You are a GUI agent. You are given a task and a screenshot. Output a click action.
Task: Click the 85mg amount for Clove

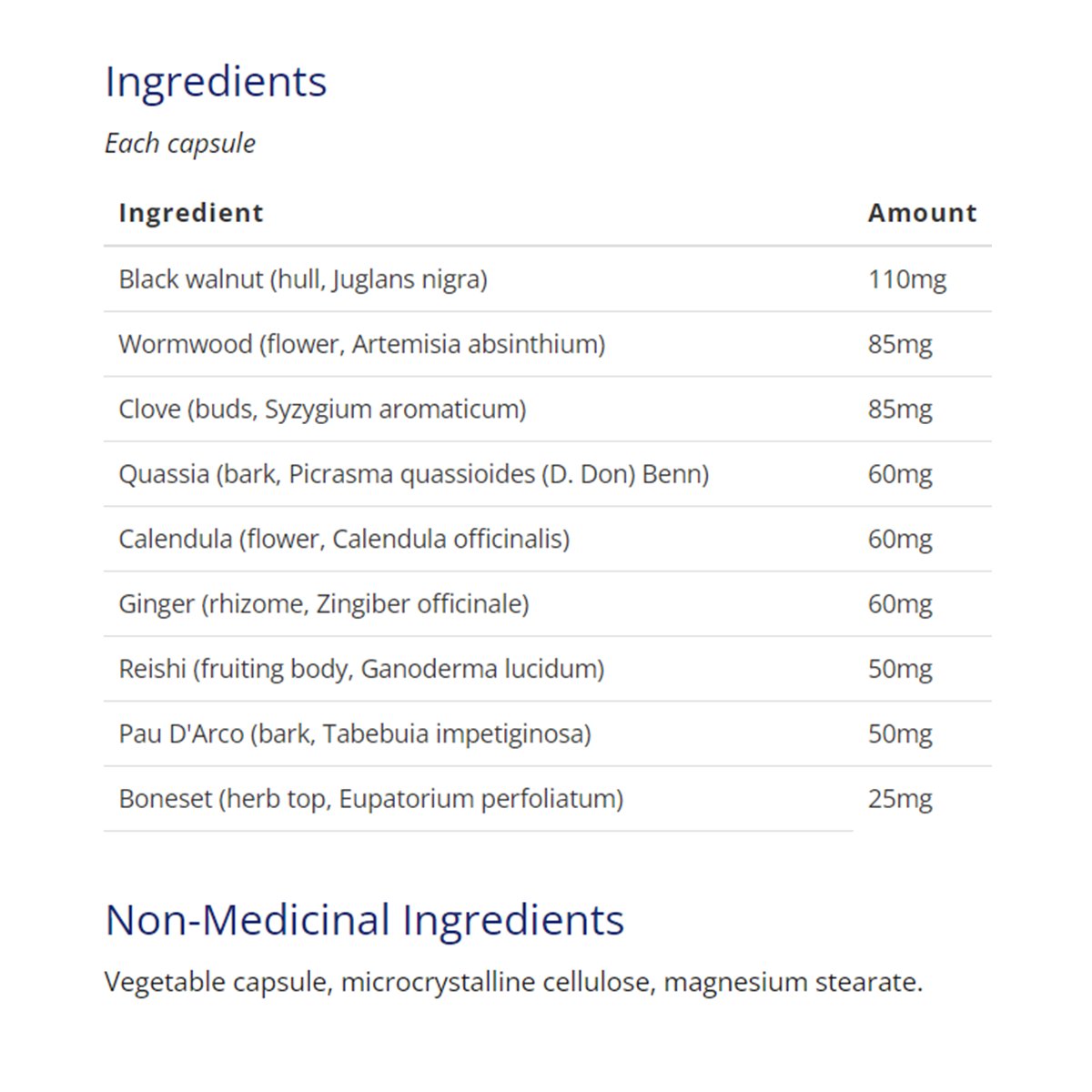900,409
